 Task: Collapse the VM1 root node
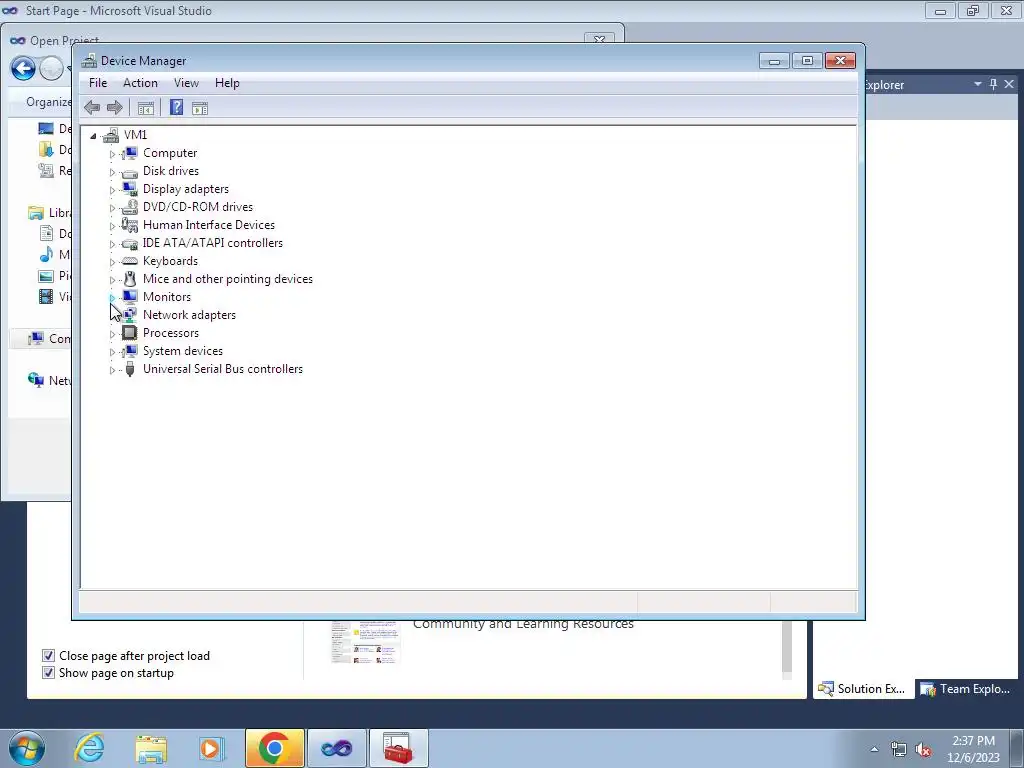click(x=93, y=136)
